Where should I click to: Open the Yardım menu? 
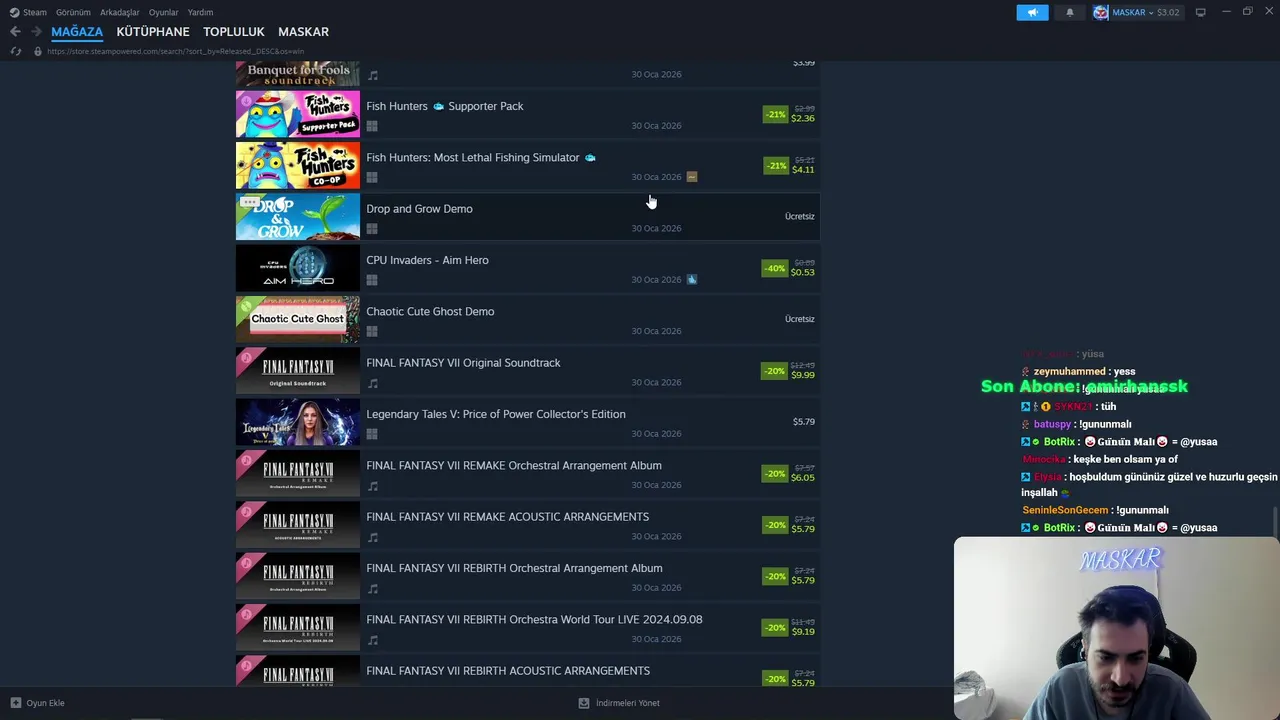(200, 12)
